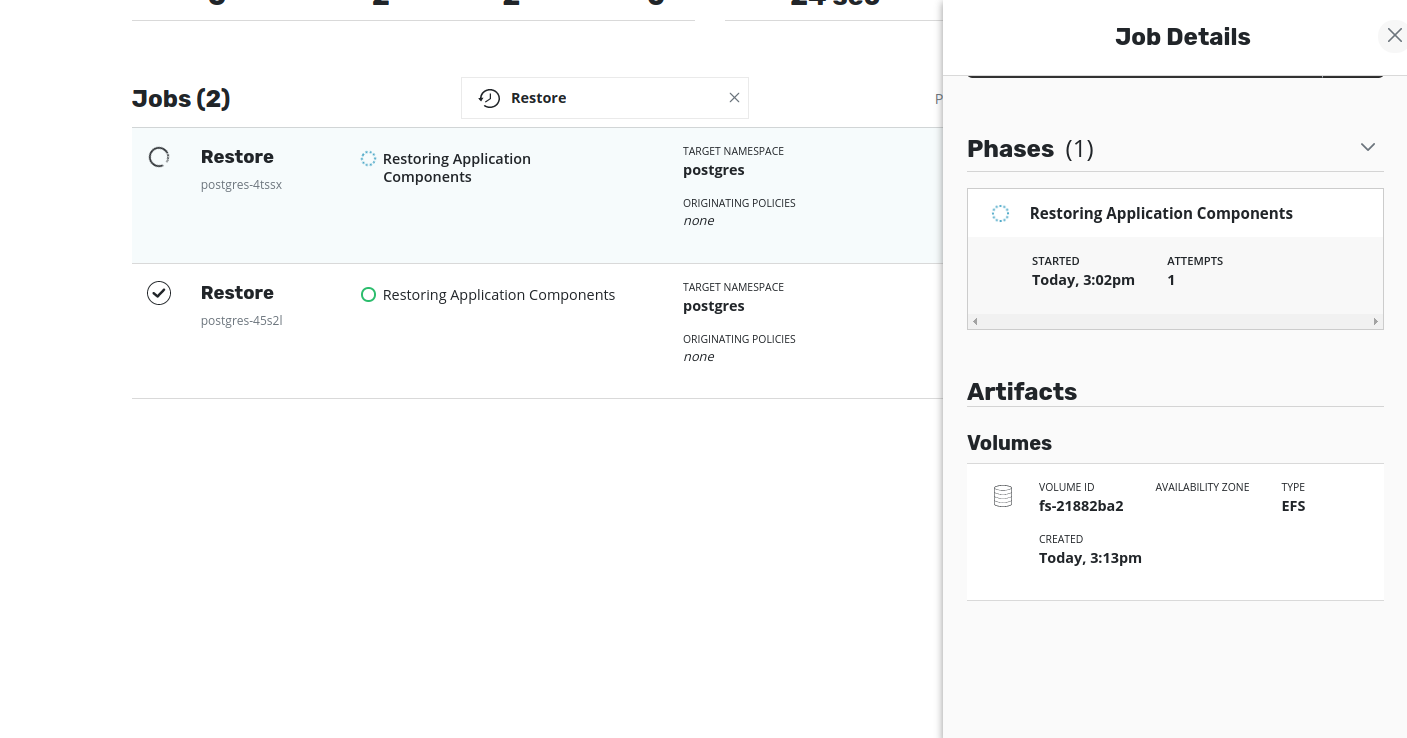Screen dimensions: 1407x738
Task: Click the phase card horizontal scrollbar track
Action: click(x=1175, y=322)
